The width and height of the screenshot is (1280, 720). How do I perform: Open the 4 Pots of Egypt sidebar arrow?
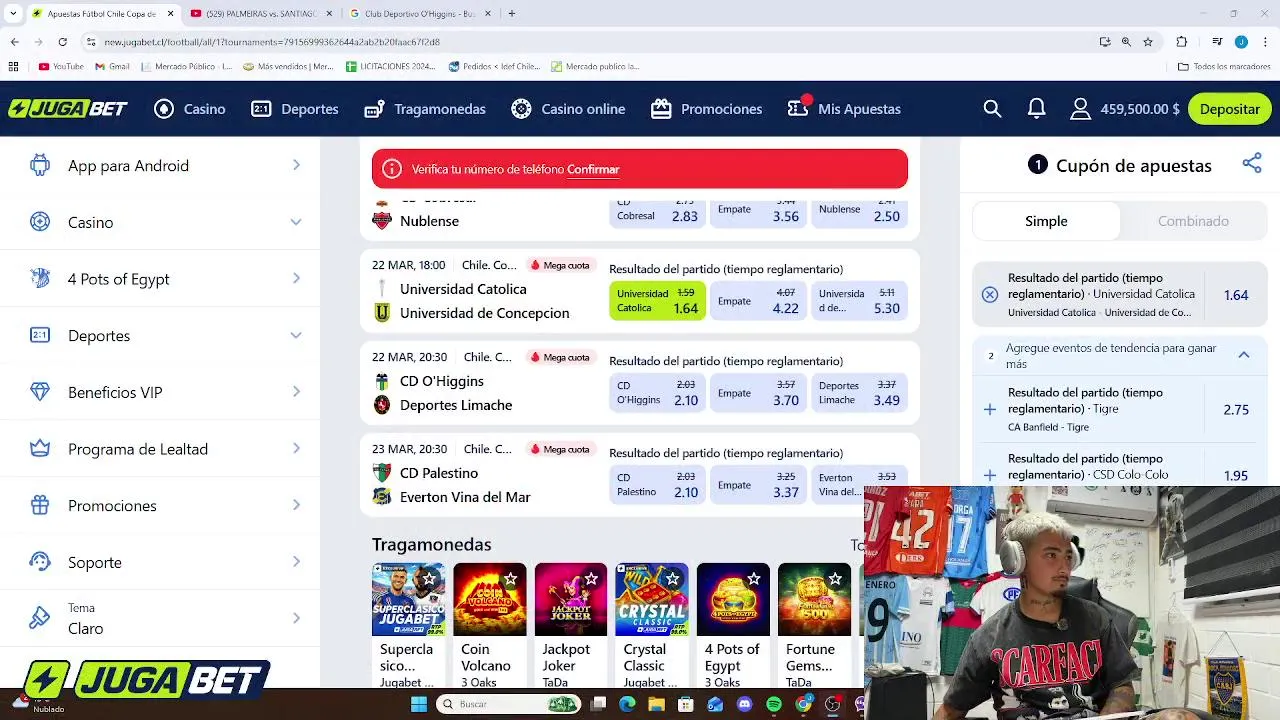pos(296,278)
